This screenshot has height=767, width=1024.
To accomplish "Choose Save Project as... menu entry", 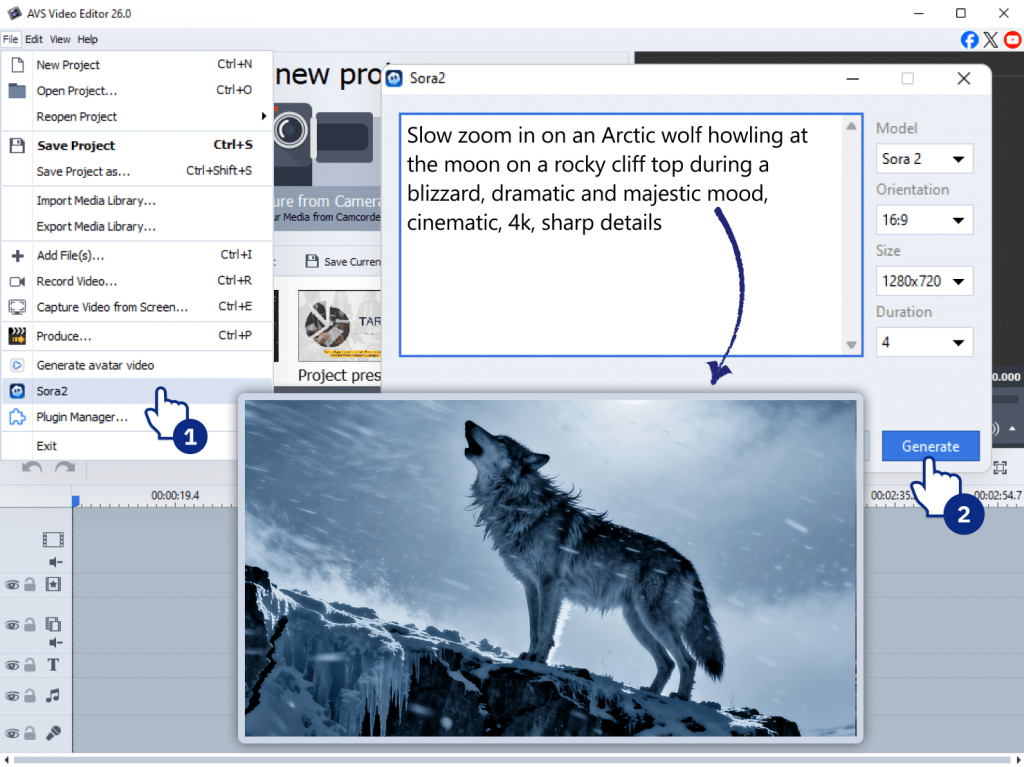I will [x=137, y=171].
